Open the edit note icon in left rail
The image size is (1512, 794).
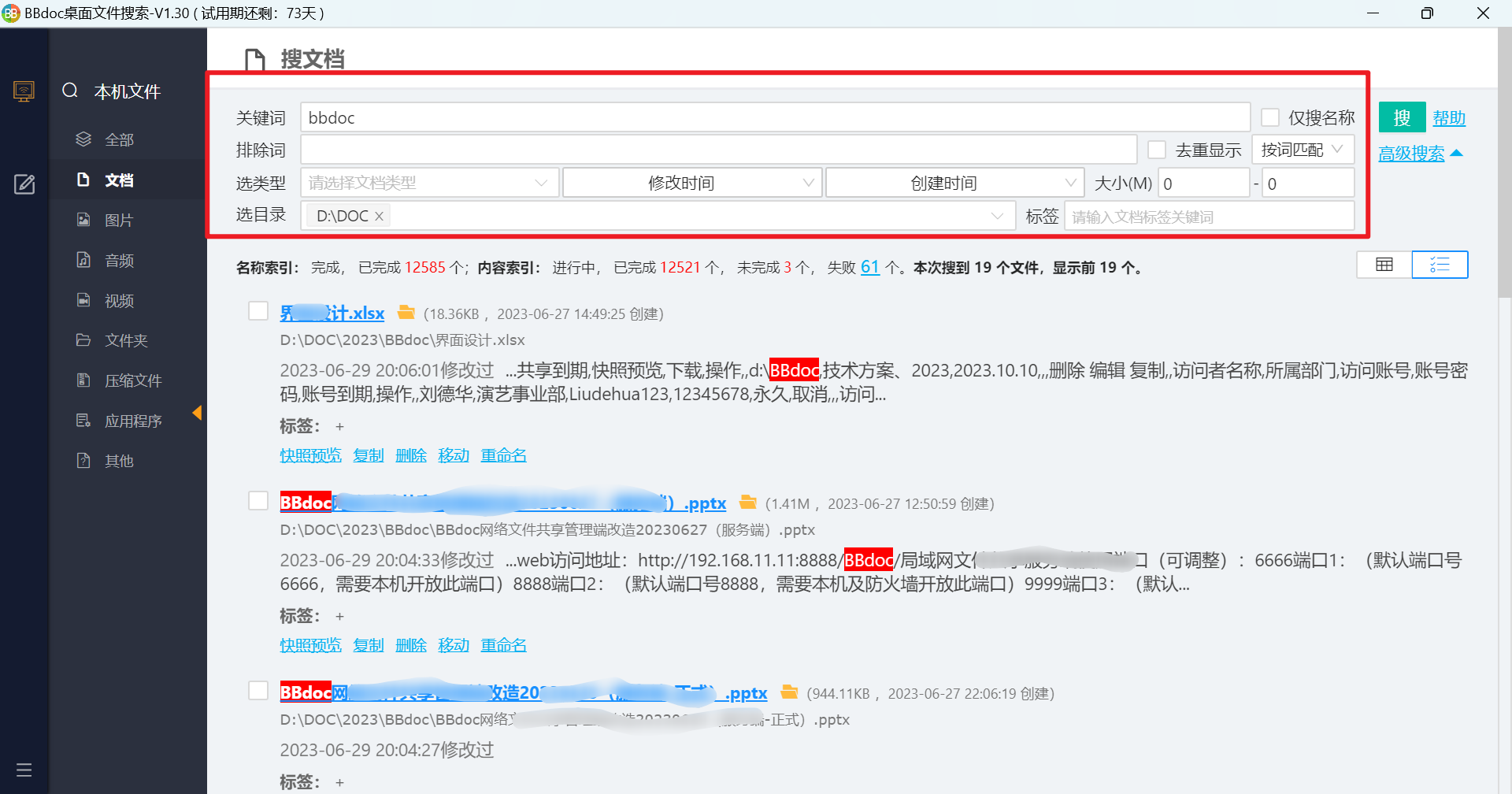click(x=24, y=184)
